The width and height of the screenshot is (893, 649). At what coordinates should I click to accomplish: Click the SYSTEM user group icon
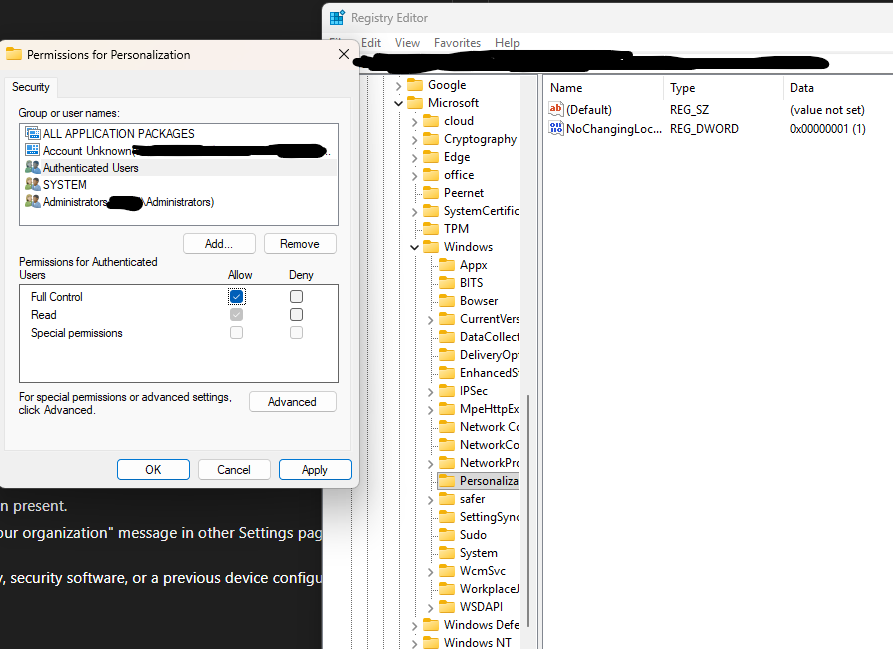[x=32, y=184]
